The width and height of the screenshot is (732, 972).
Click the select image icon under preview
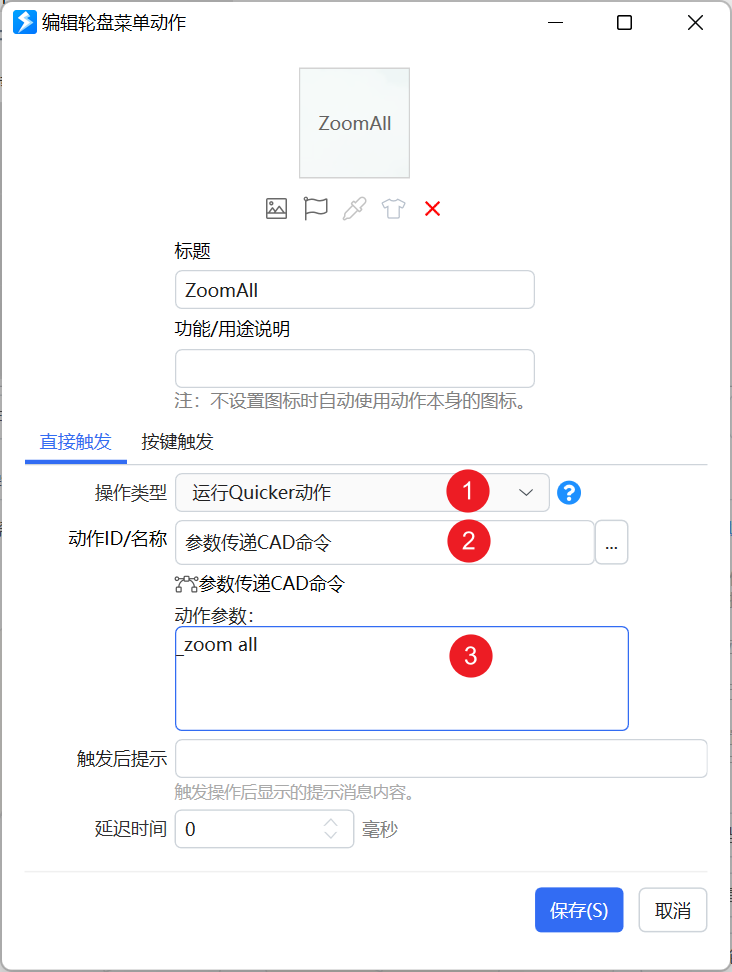(276, 209)
